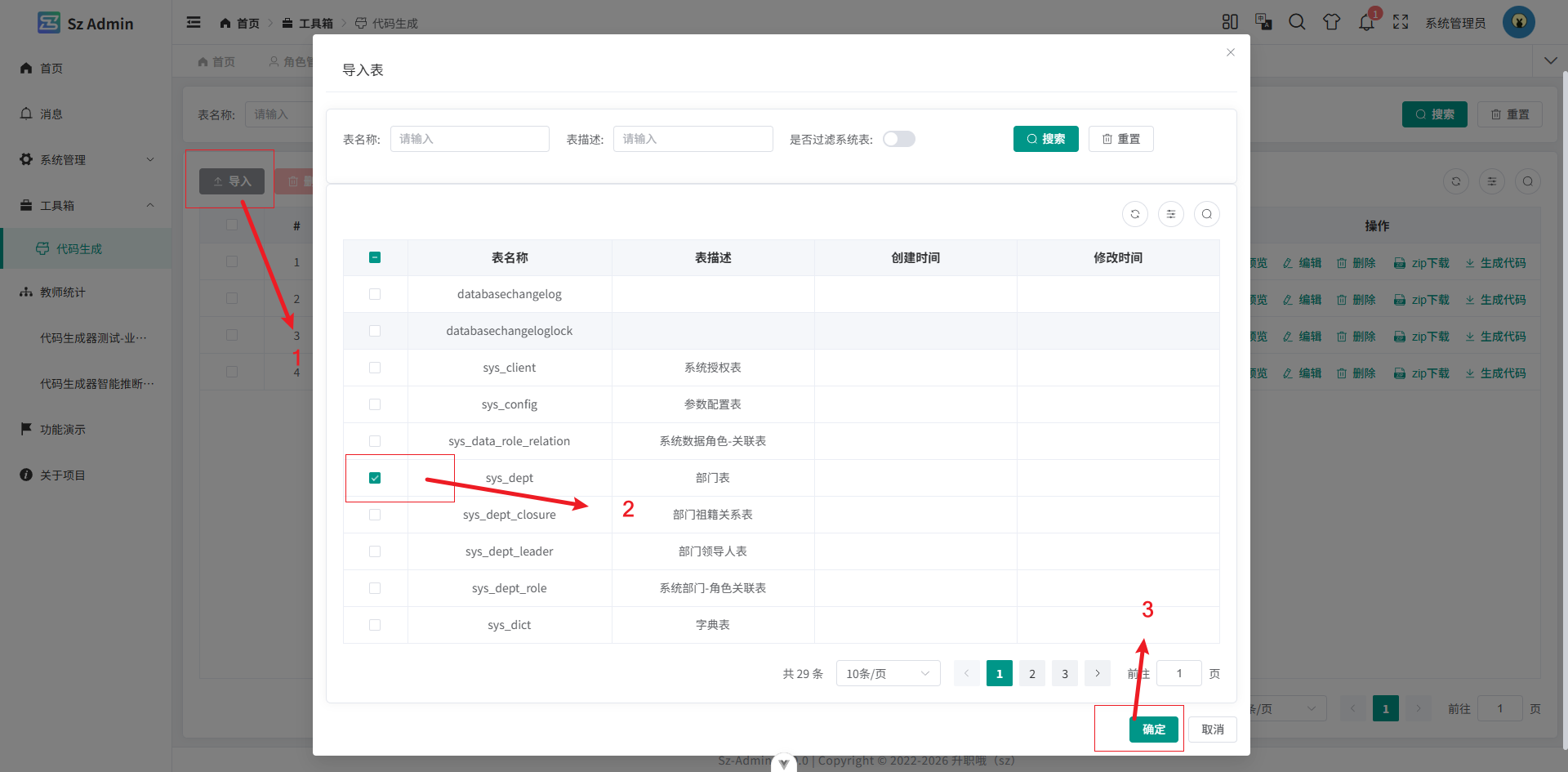The image size is (1568, 772).
Task: Click 搜索 button in dialog
Action: coord(1046,139)
